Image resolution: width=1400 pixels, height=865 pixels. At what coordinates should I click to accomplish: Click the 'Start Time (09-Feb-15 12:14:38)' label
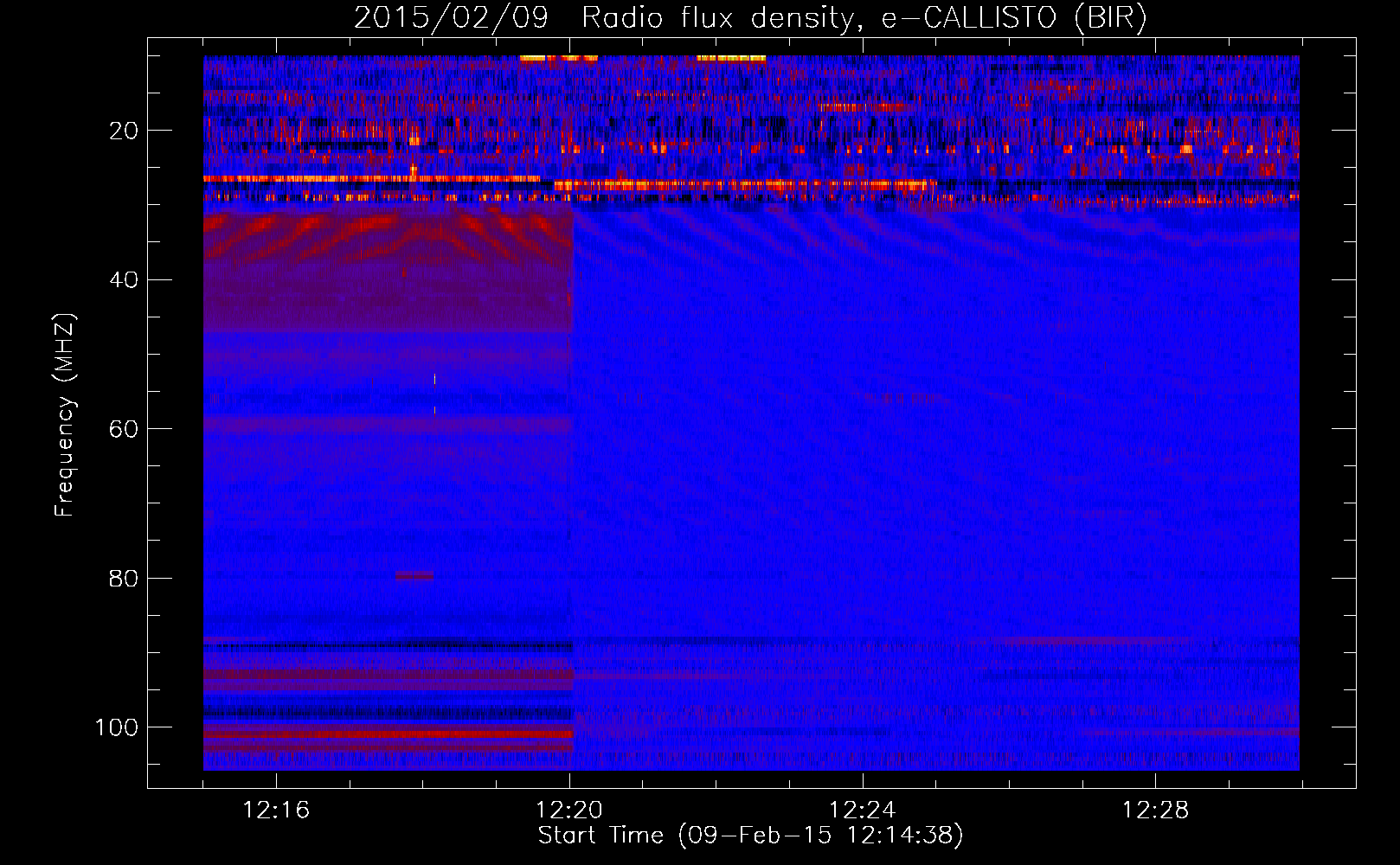(x=750, y=836)
